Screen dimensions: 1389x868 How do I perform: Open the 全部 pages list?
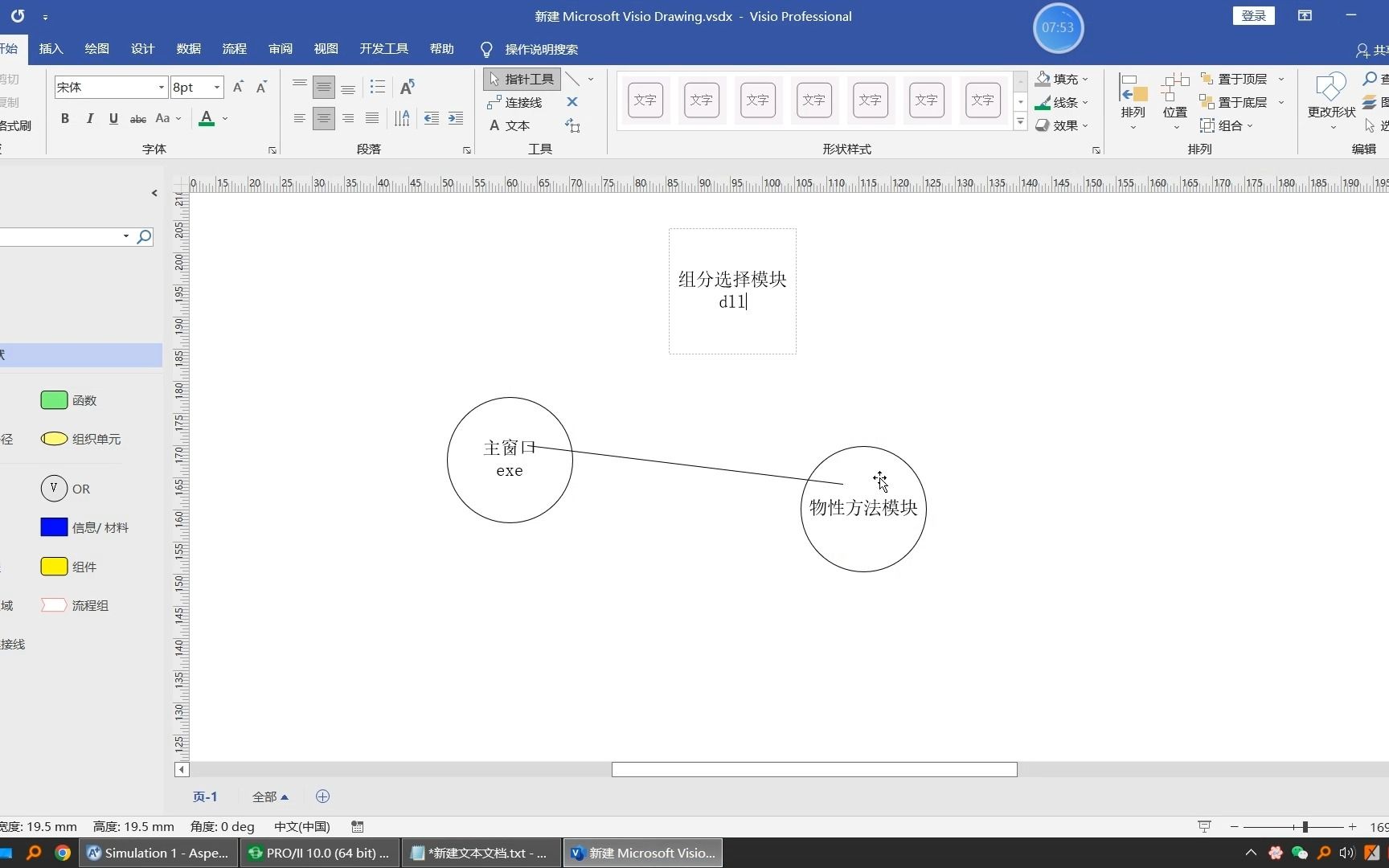click(x=270, y=796)
